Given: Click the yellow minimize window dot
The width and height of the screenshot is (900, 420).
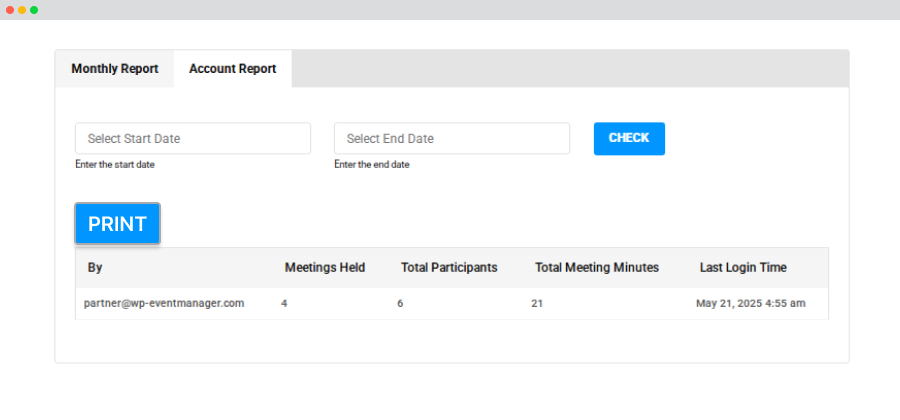Looking at the screenshot, I should pos(22,10).
